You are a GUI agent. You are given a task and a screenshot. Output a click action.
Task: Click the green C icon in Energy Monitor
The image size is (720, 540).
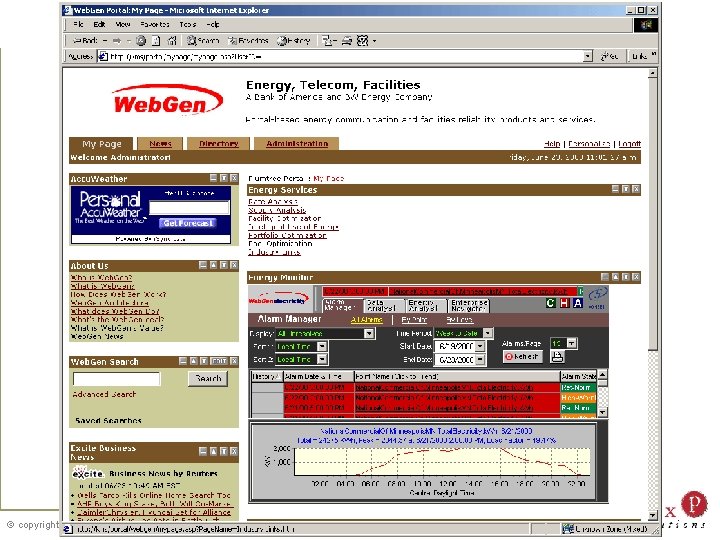tap(550, 303)
